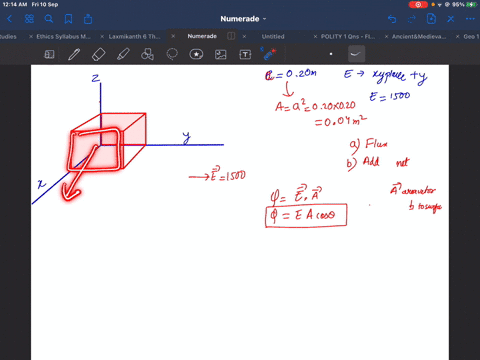Switch to the Untitled tab
This screenshot has height=360, width=480.
click(x=273, y=36)
